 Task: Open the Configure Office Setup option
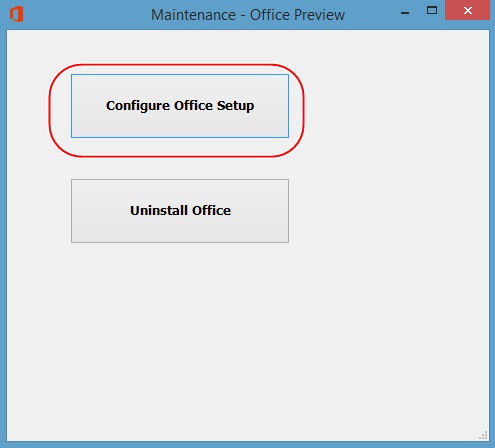point(180,106)
